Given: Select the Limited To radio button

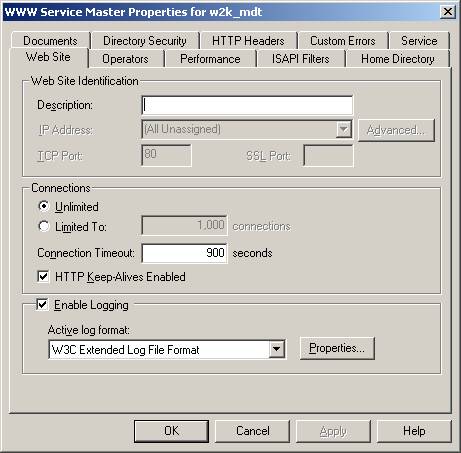Looking at the screenshot, I should (44, 226).
